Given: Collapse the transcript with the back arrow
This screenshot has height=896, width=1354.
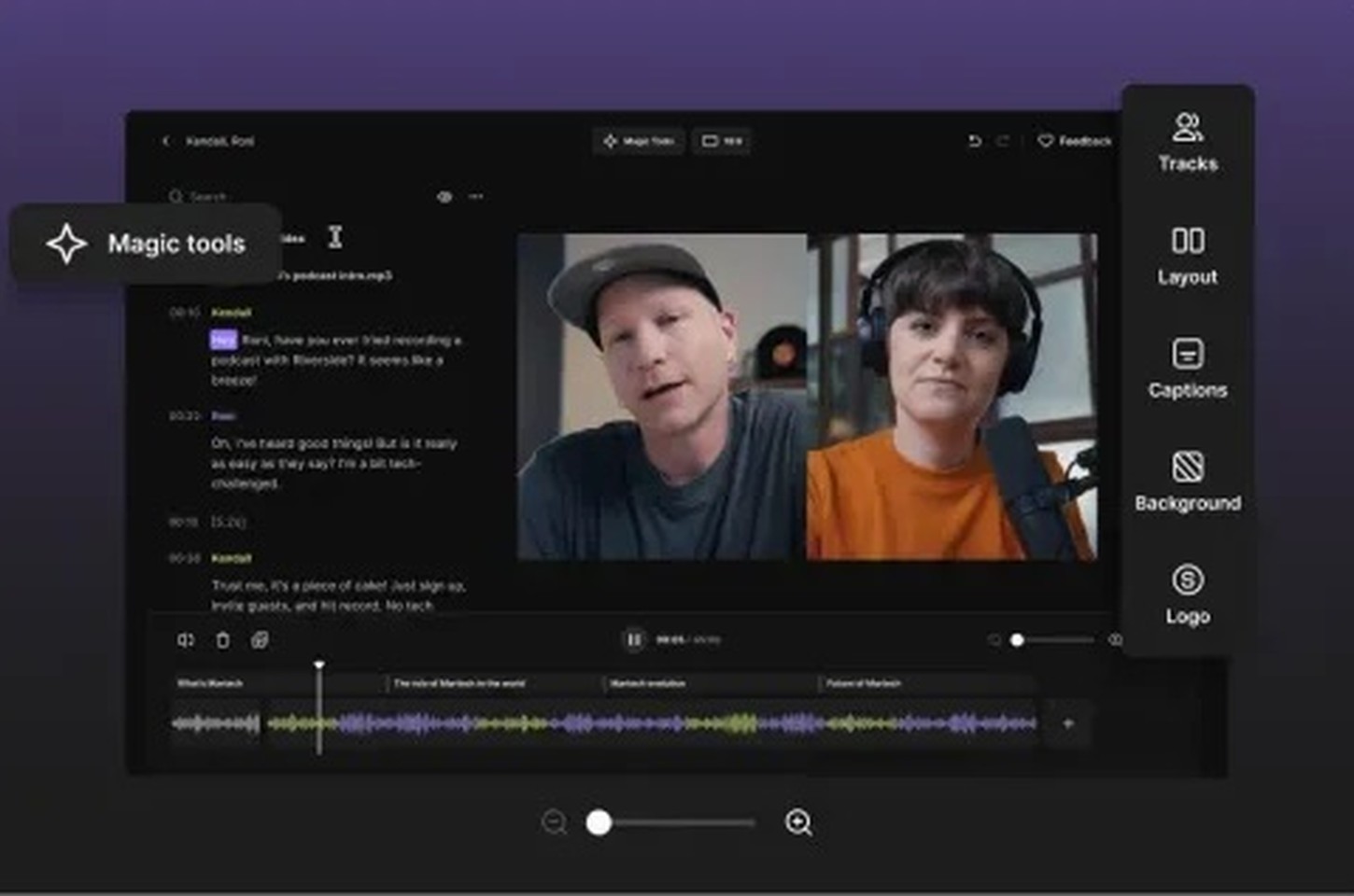Looking at the screenshot, I should tap(165, 141).
